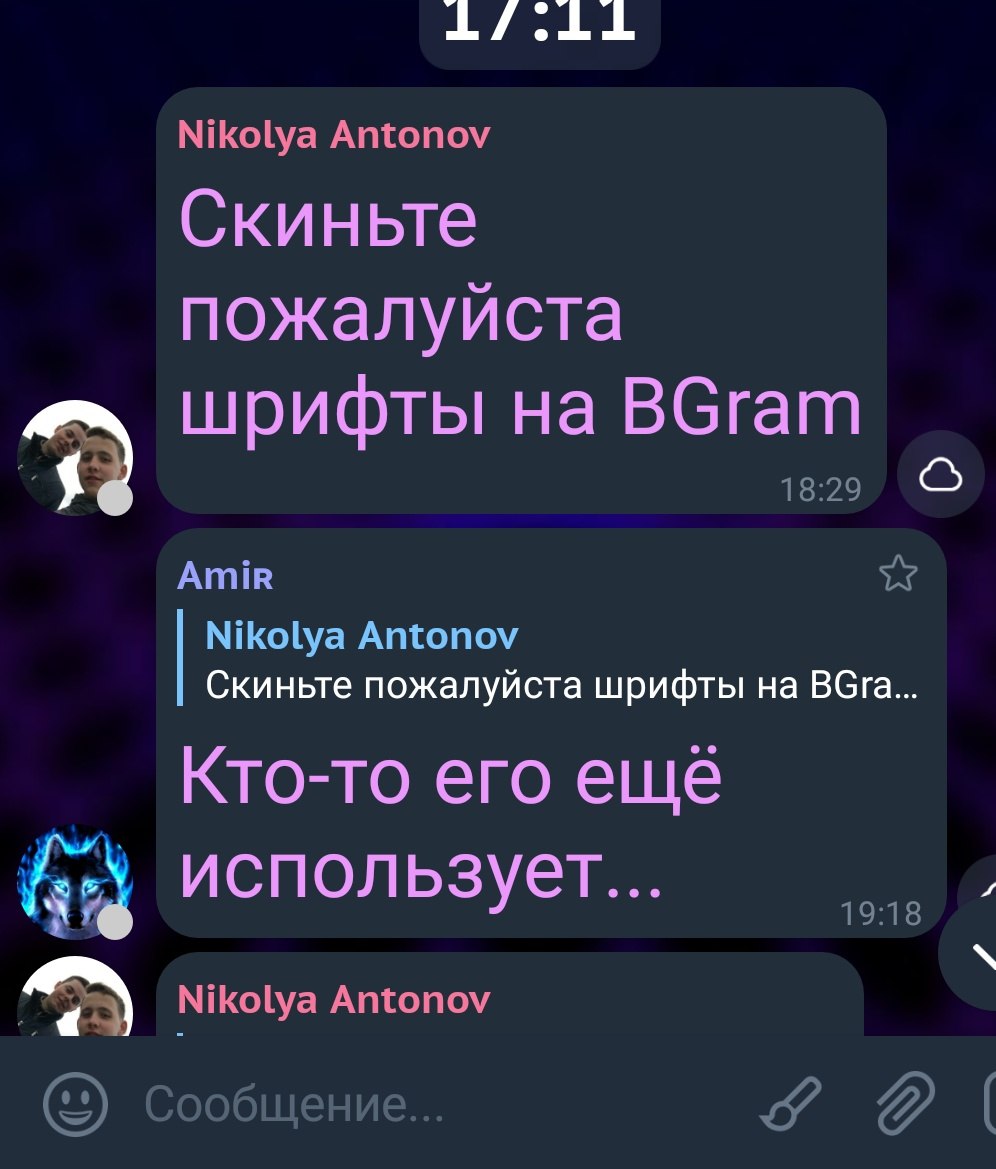Screen dimensions: 996x1169
Task: Save the BGram message with the cloud icon
Action: point(941,474)
